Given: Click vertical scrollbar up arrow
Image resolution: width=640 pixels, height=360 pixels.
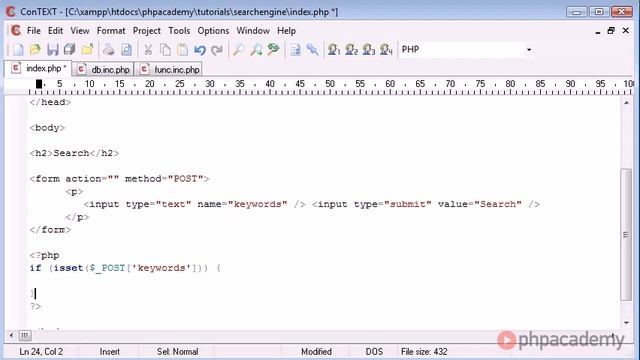Looking at the screenshot, I should click(626, 103).
